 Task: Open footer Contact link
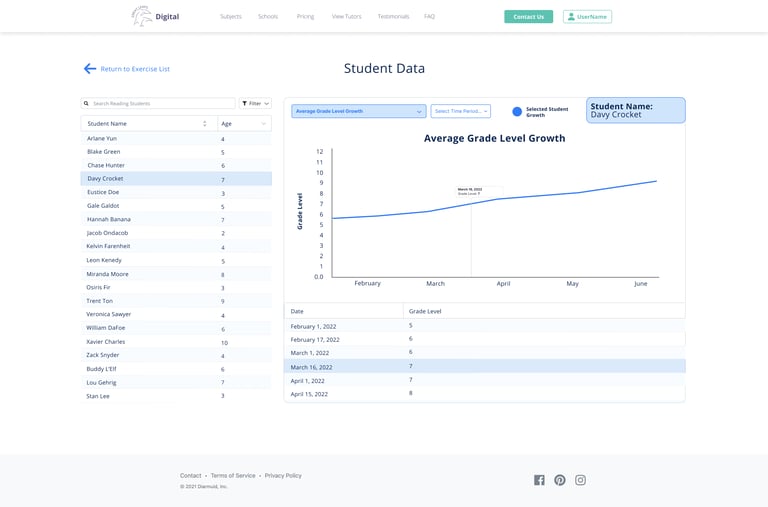click(191, 476)
